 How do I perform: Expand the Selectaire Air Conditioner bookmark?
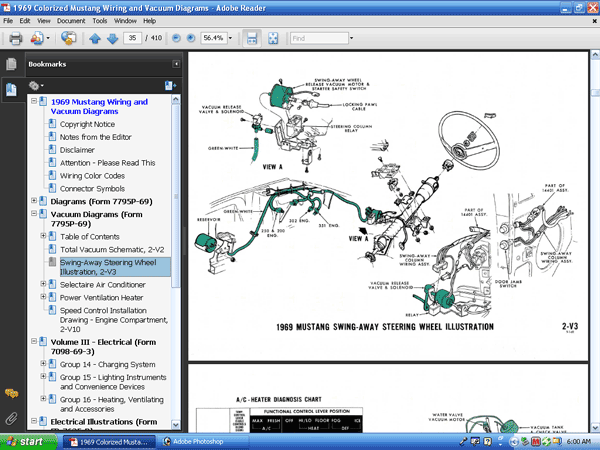43,284
